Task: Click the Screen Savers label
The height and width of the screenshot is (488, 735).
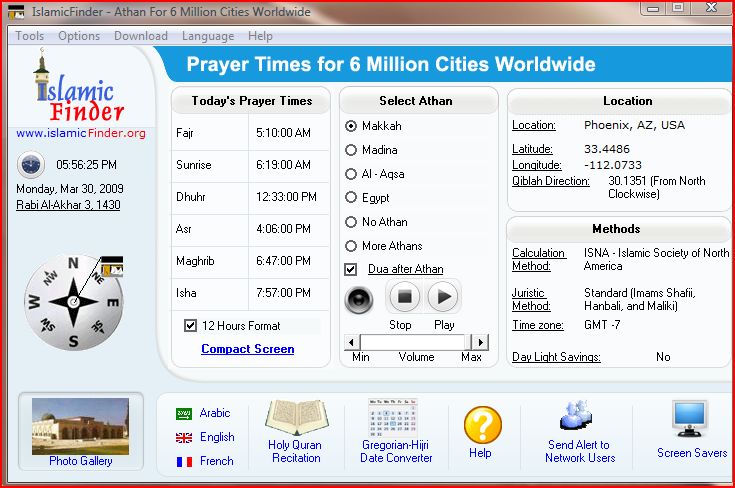Action: point(692,453)
